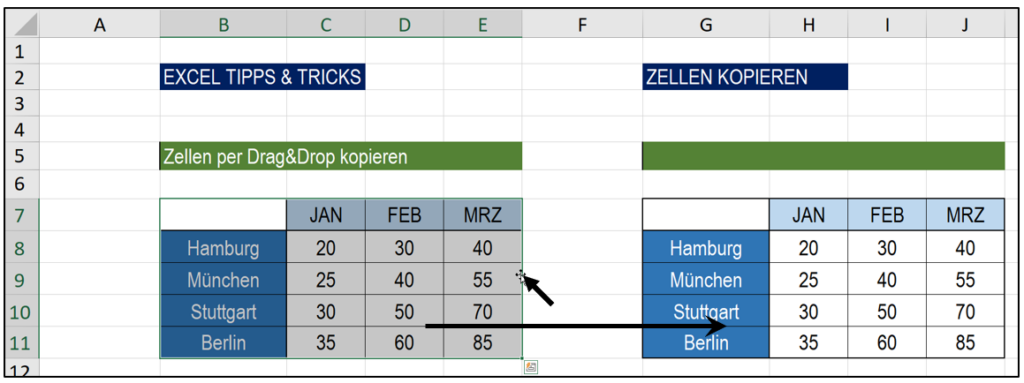Click the EXCEL TIPPS & TRICKS cell

click(262, 77)
